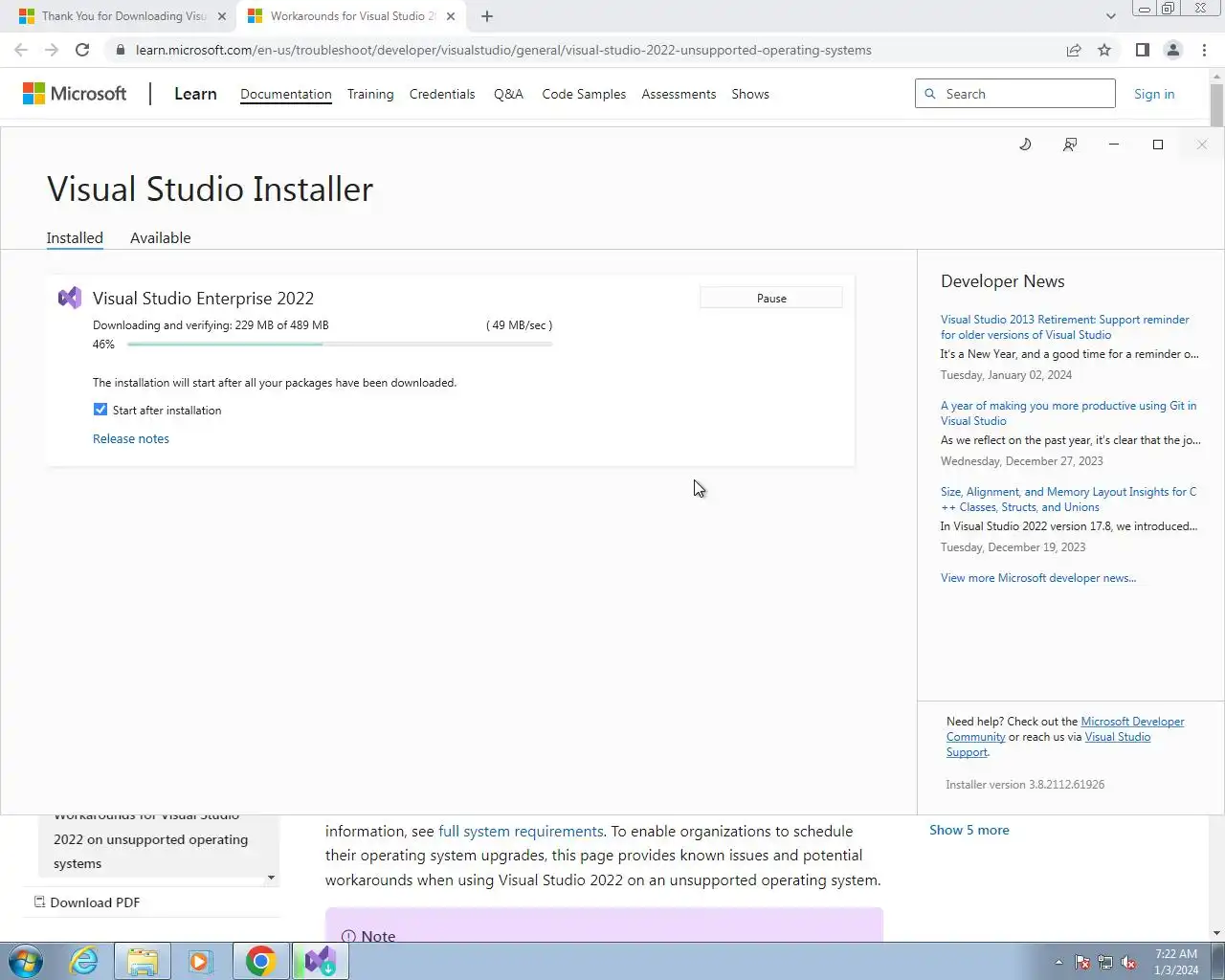Click search magnifier icon in Search box
This screenshot has height=980, width=1225.
tap(930, 94)
